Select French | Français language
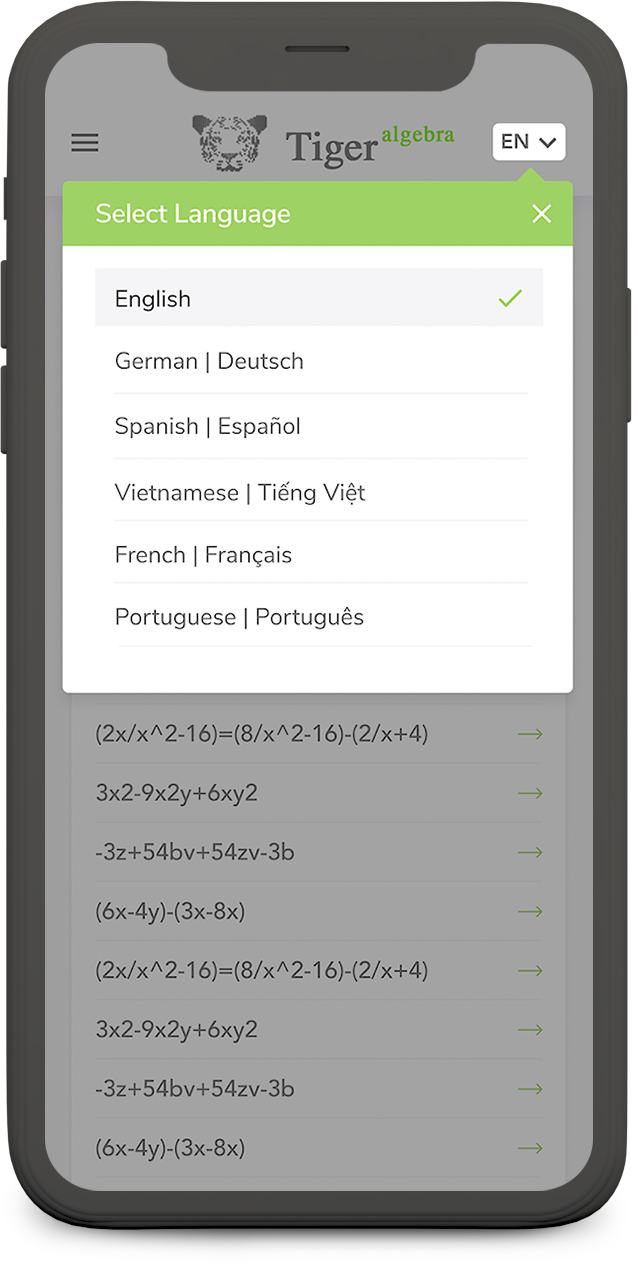This screenshot has height=1282, width=638. click(203, 555)
